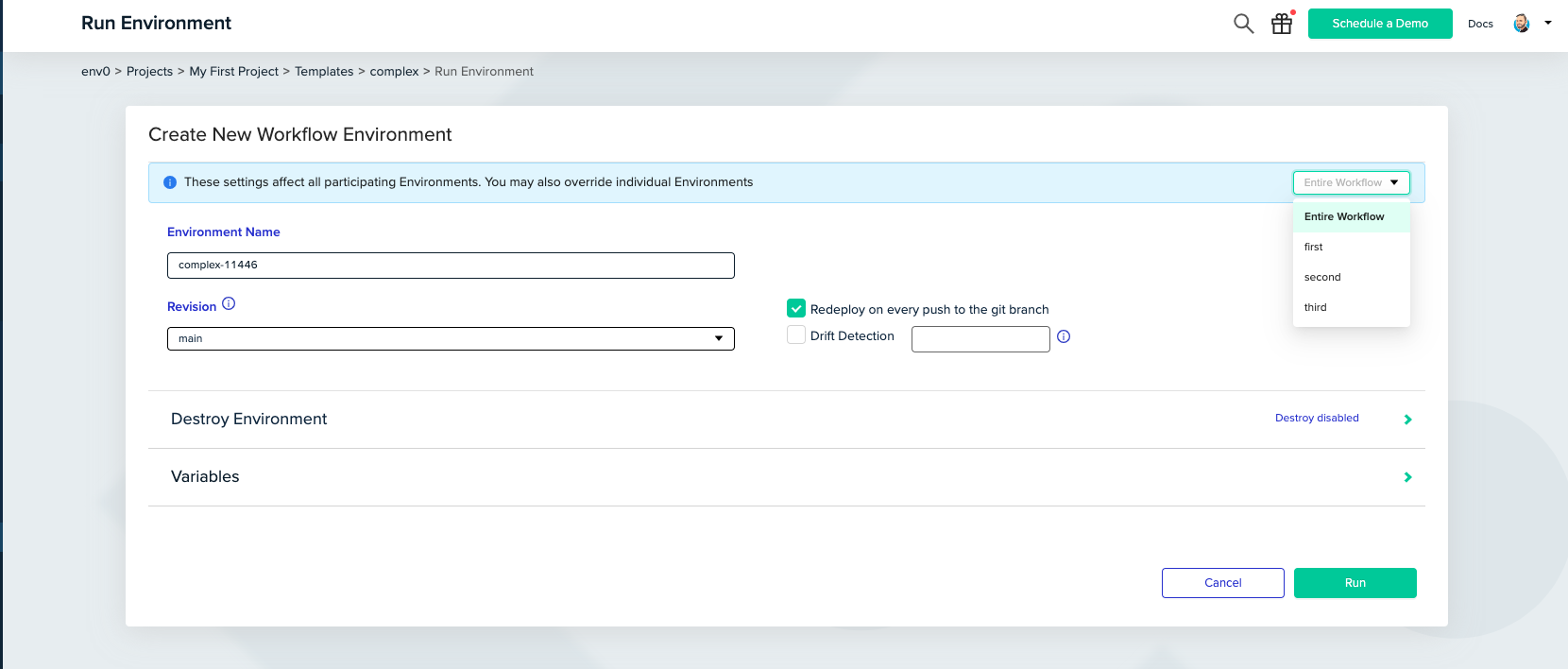Viewport: 1568px width, 669px height.
Task: Go to Templates breadcrumb
Action: [x=324, y=71]
